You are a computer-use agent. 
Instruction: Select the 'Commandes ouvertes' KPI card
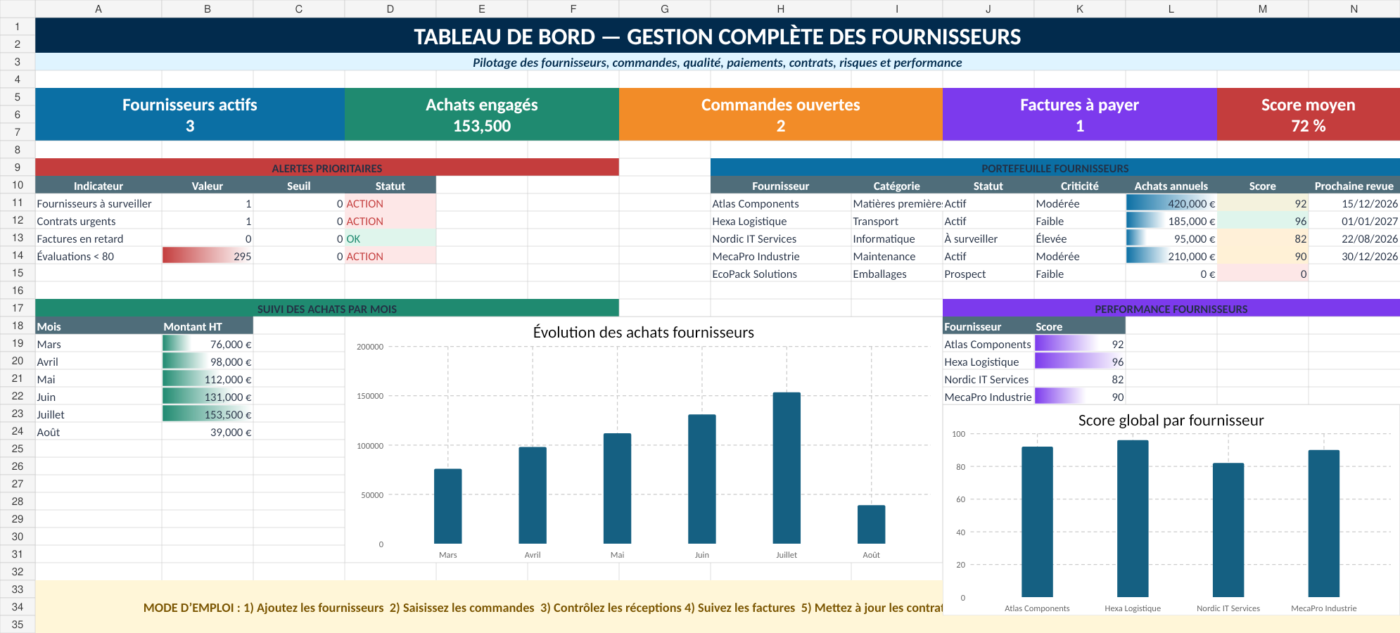(781, 114)
